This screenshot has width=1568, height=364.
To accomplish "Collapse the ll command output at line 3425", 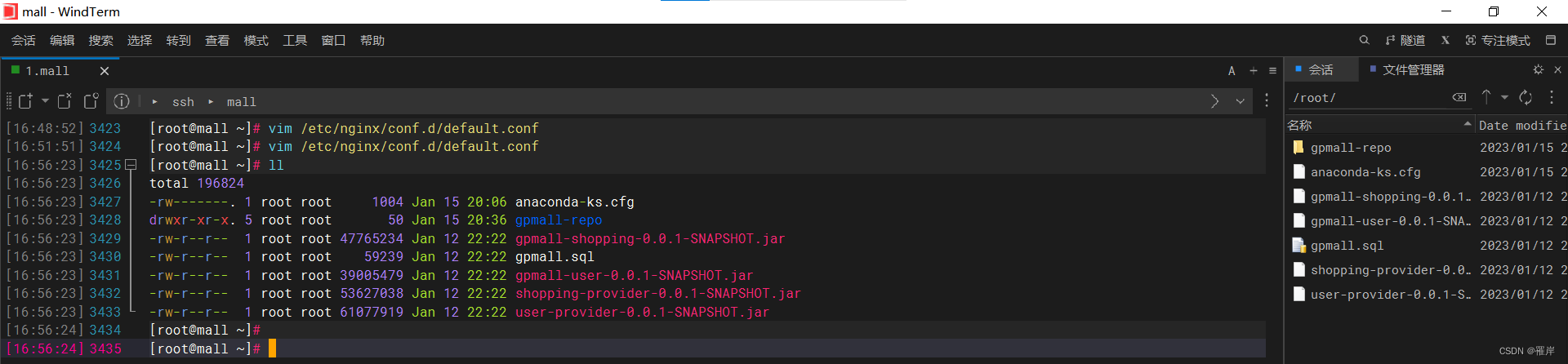I will (131, 165).
